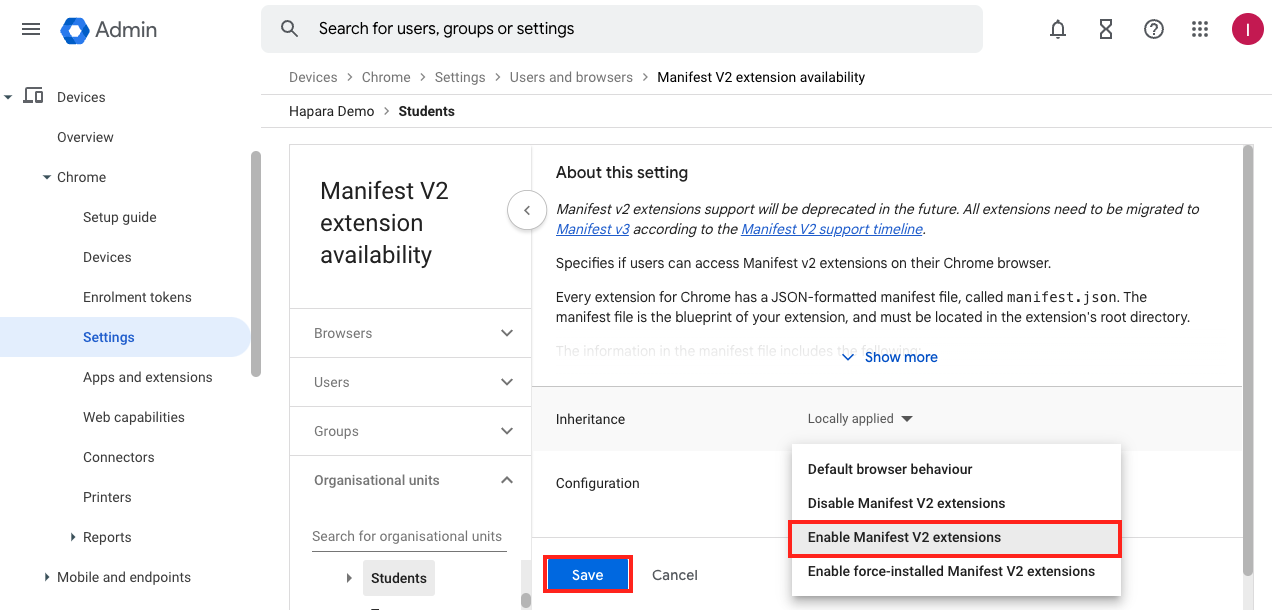Show more of the setting description
The image size is (1272, 610).
[889, 357]
